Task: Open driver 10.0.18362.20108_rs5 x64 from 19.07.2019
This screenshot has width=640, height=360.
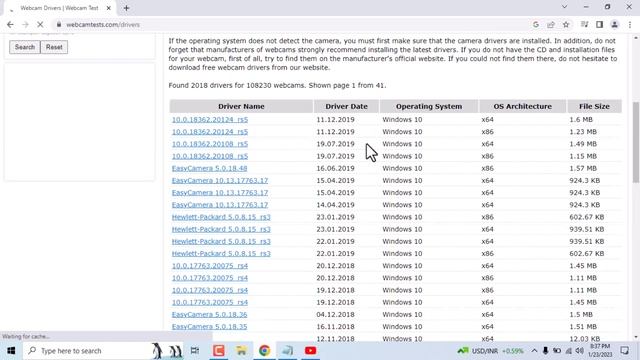Action: 210,144
